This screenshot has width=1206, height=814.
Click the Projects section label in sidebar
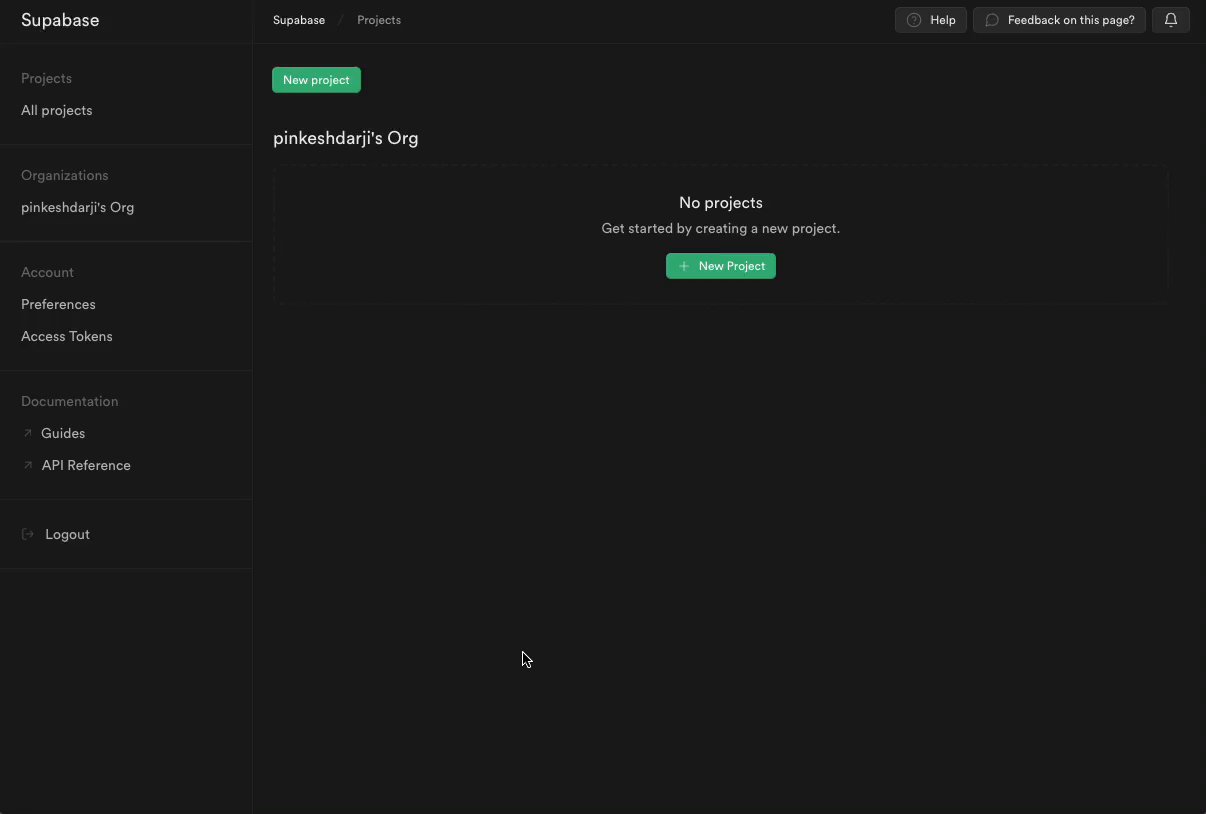tap(46, 78)
